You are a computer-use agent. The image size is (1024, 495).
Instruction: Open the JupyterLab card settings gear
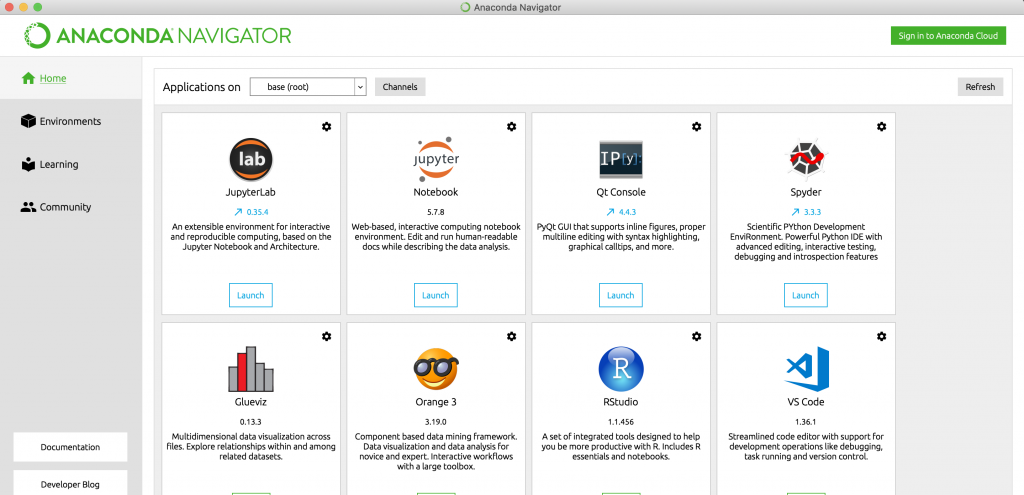(327, 127)
